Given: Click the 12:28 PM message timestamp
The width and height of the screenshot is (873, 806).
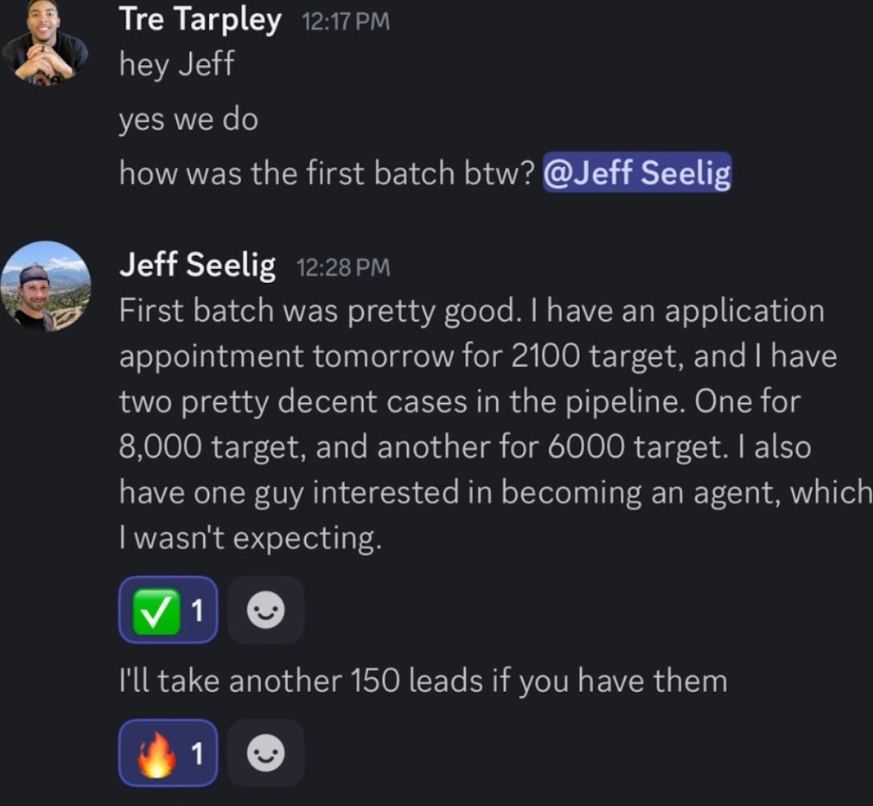Looking at the screenshot, I should (343, 267).
